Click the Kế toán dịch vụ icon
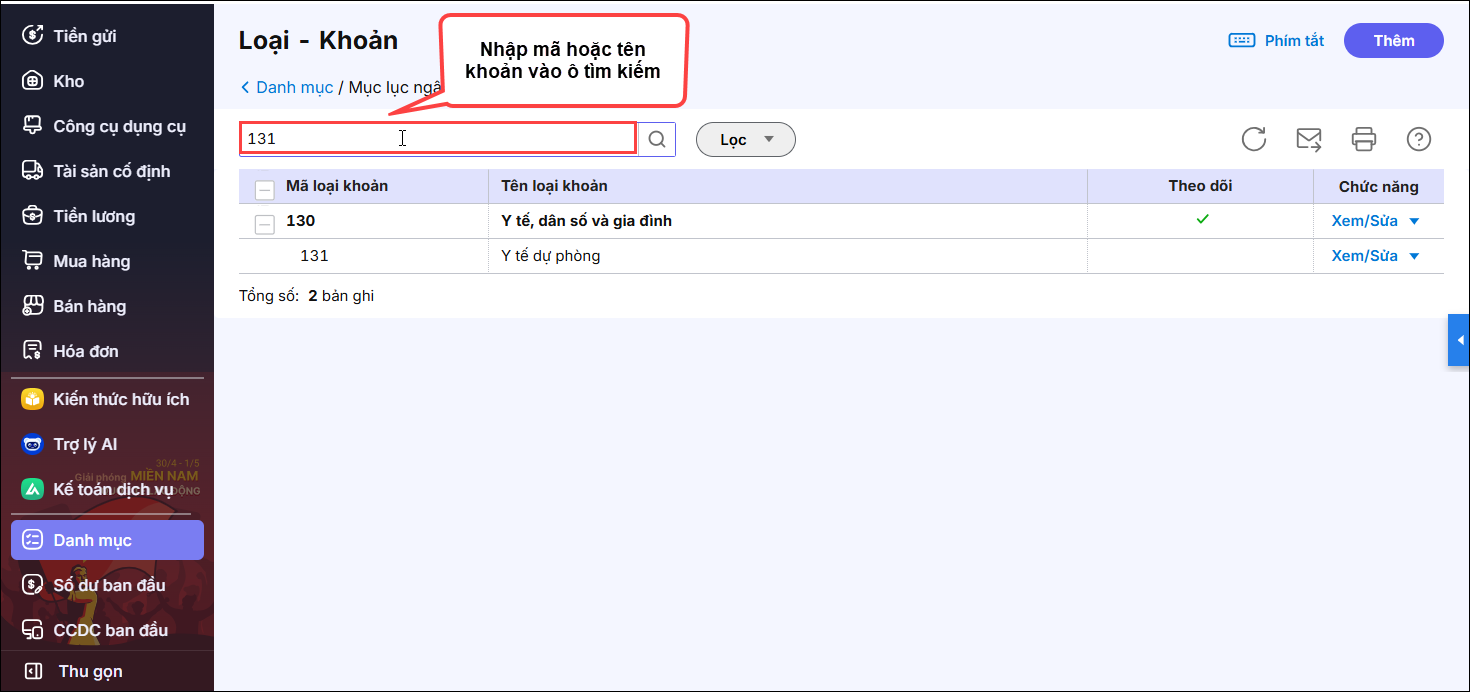Viewport: 1470px width, 692px height. 33,489
